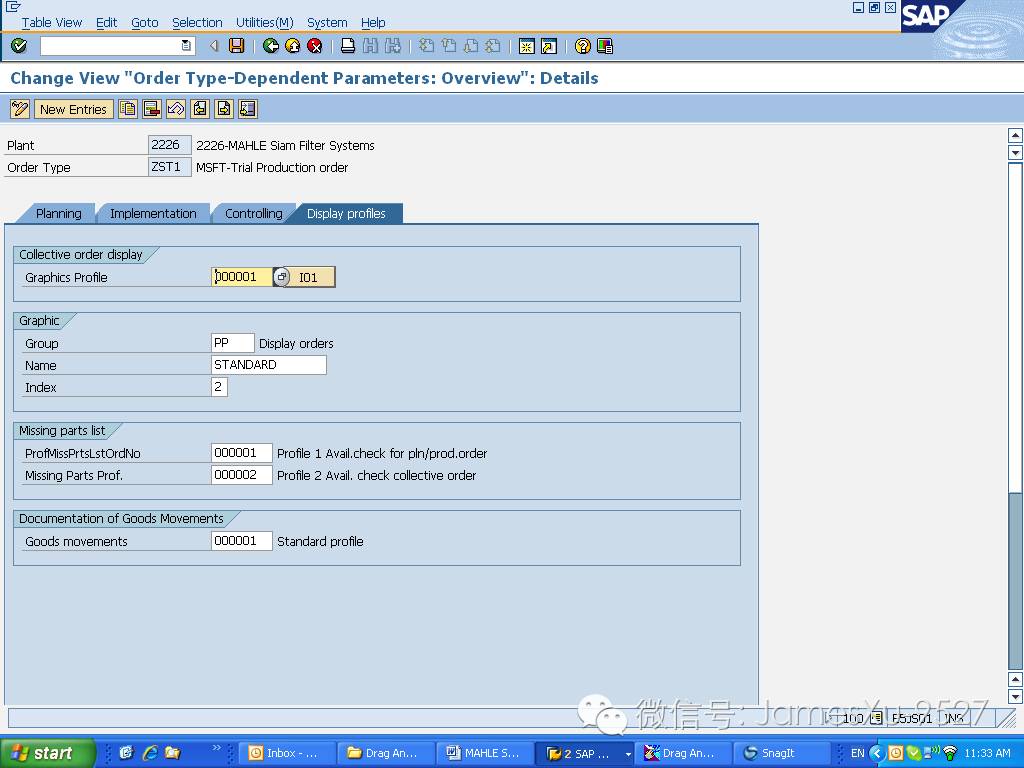
Task: Click the Internet Explorer quick launch icon
Action: 150,753
